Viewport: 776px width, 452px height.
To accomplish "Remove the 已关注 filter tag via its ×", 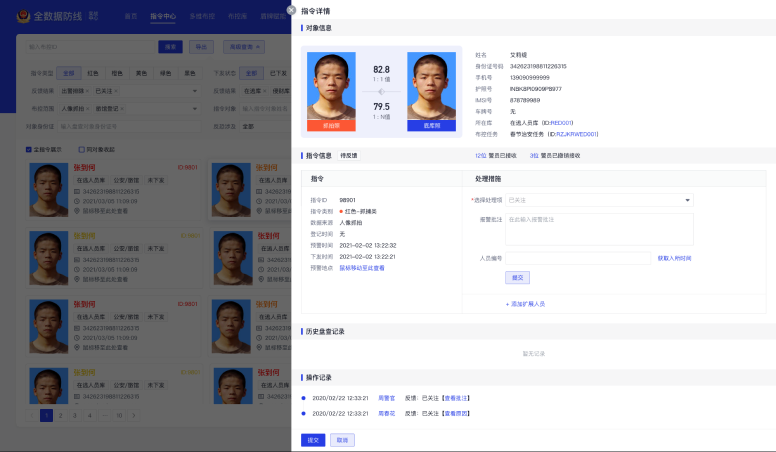I will (116, 91).
